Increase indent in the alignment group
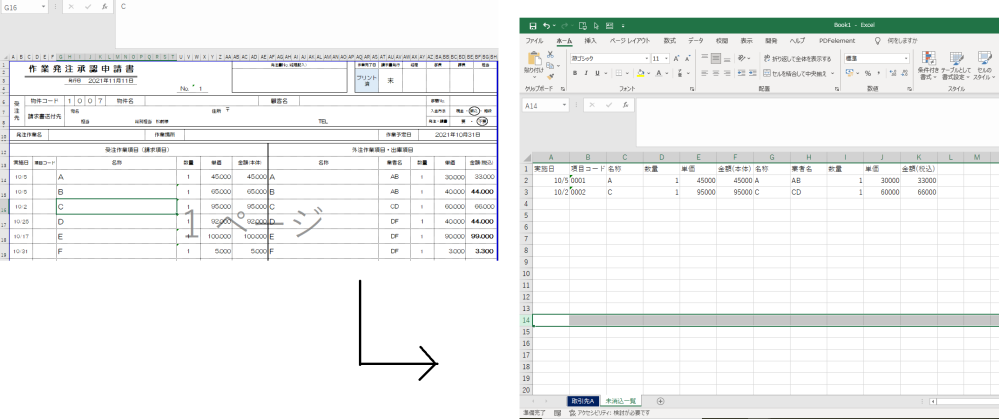The width and height of the screenshot is (999, 419). tap(751, 73)
